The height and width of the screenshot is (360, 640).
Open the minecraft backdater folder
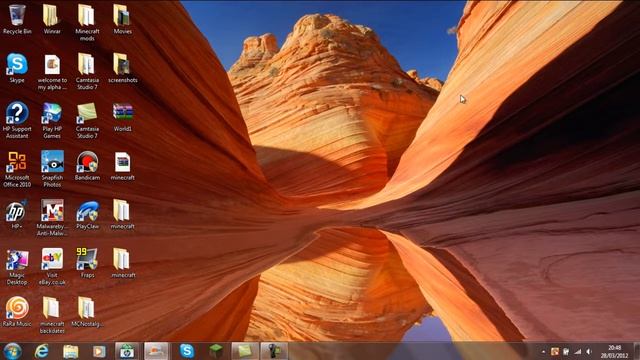tap(52, 315)
